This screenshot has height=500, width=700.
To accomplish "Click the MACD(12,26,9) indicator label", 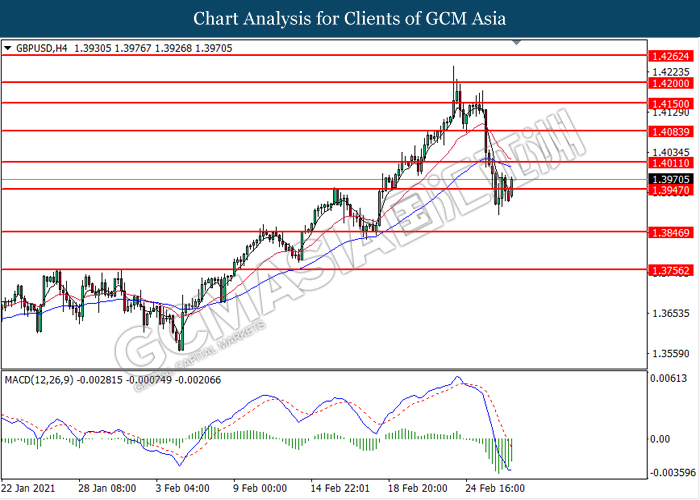I will (39, 380).
